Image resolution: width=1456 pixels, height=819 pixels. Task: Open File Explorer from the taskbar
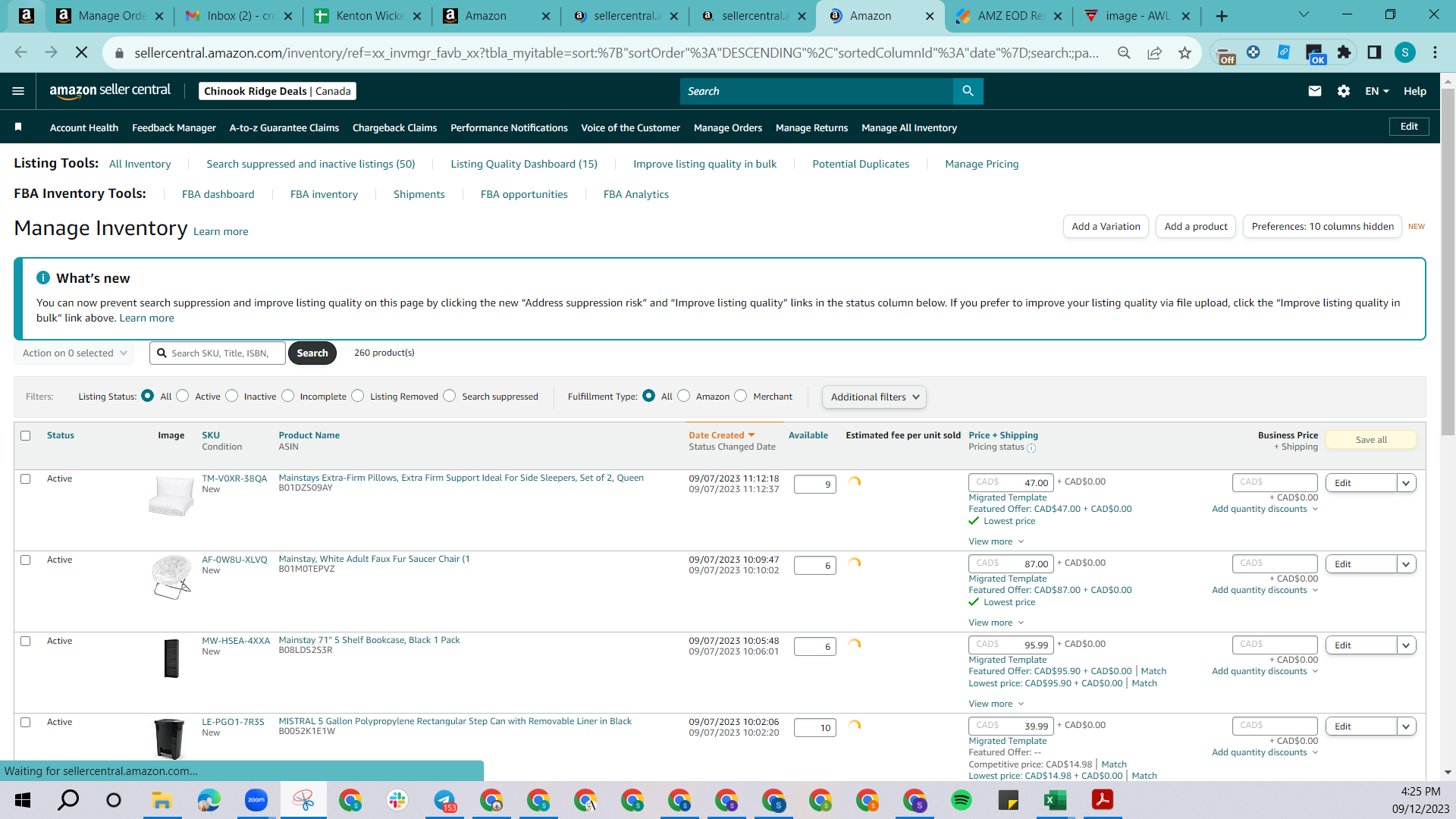pos(162,800)
